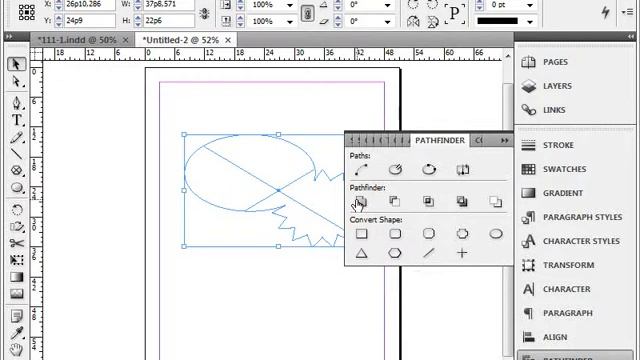This screenshot has width=640, height=360.
Task: Convert shape to ellipse
Action: point(496,233)
